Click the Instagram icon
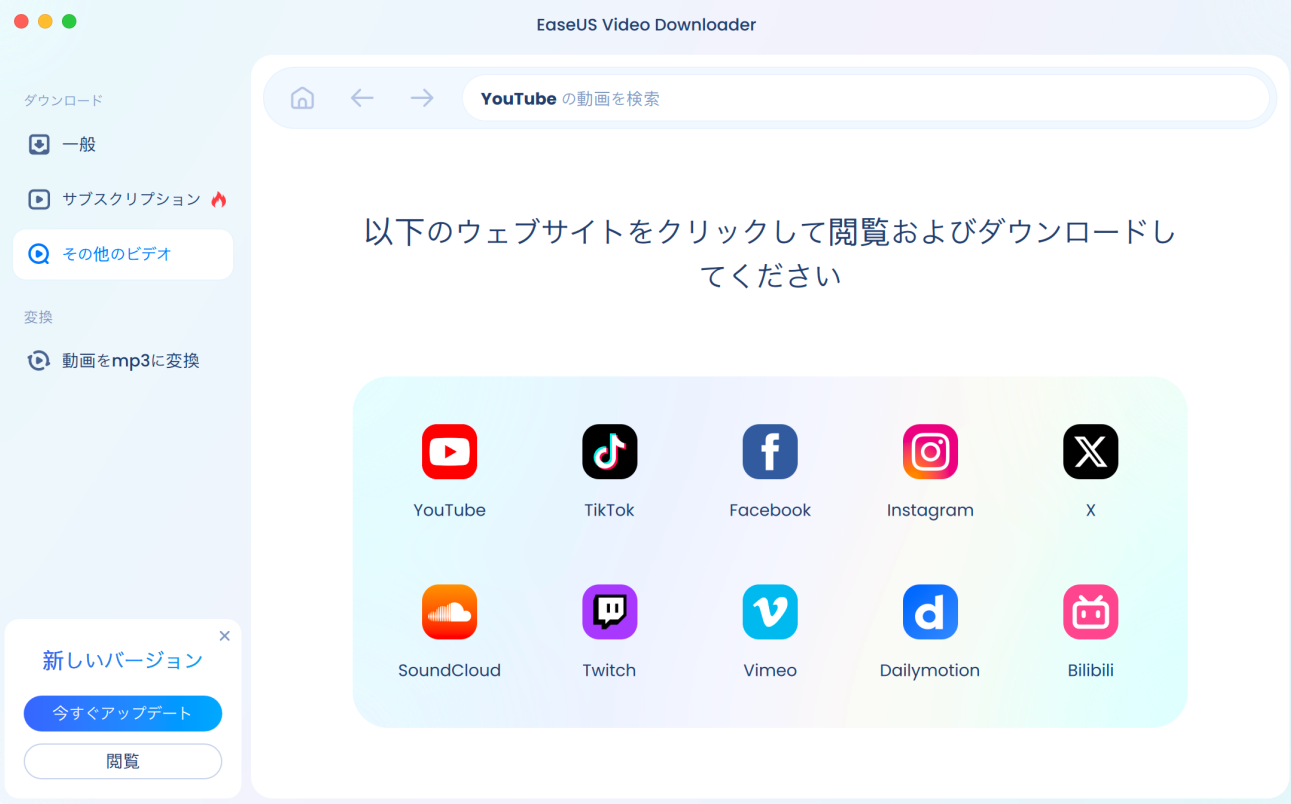The image size is (1291, 804). pos(930,452)
